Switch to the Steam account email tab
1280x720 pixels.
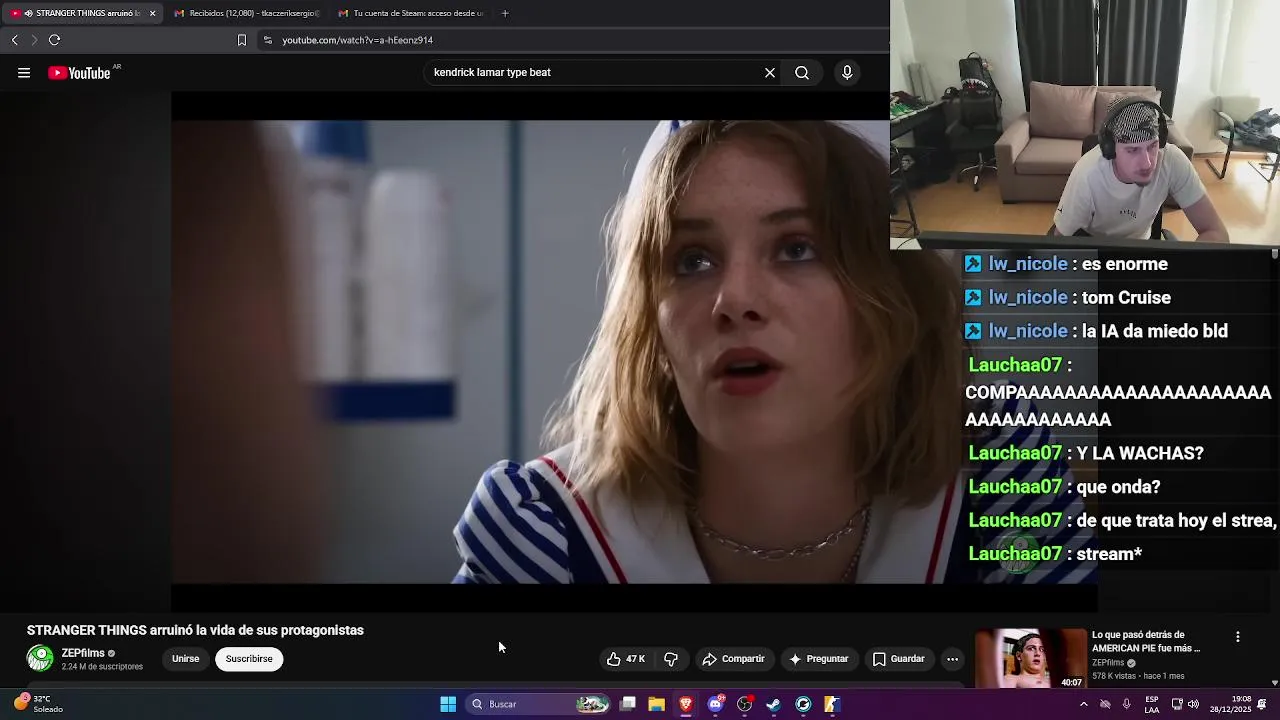(412, 13)
